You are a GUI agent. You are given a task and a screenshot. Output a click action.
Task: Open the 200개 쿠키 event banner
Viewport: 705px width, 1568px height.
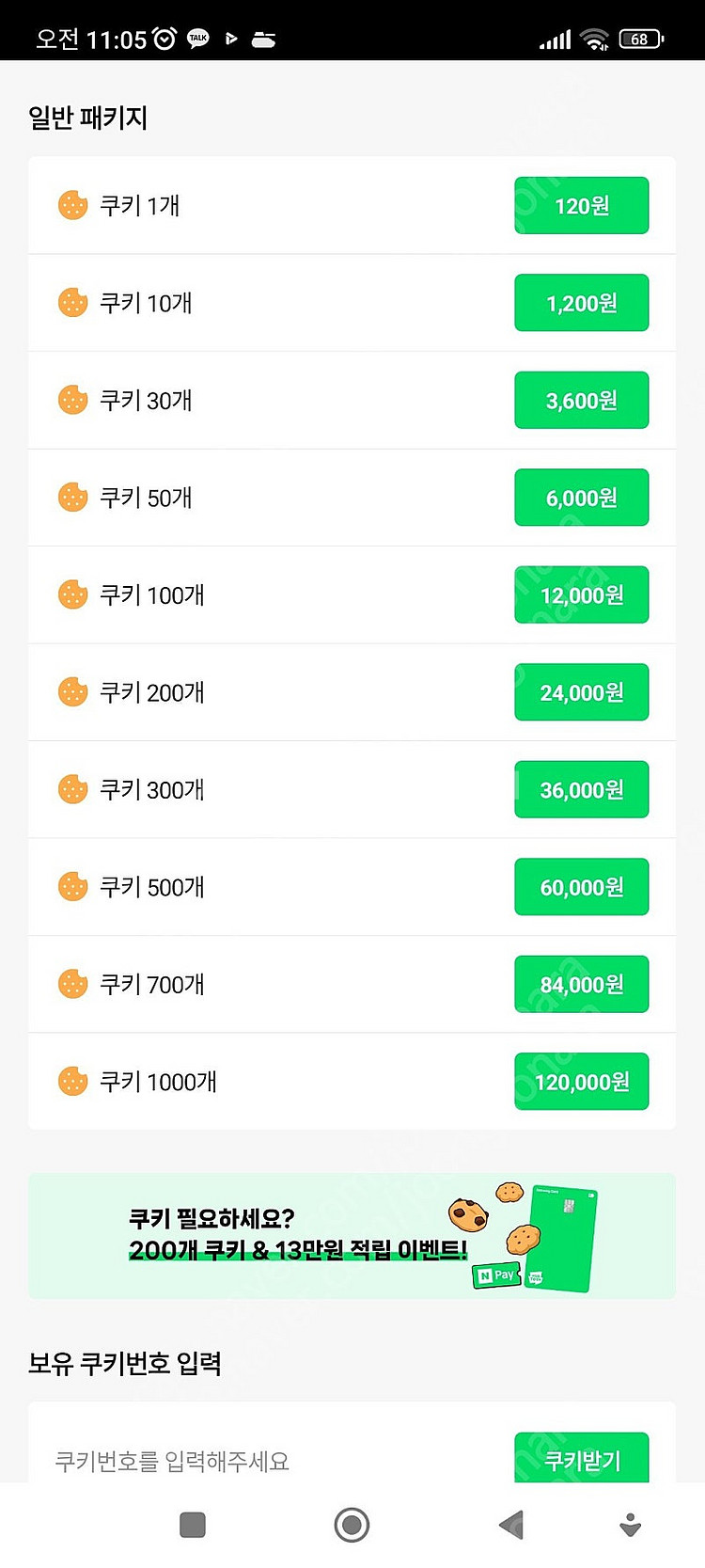click(x=352, y=1236)
